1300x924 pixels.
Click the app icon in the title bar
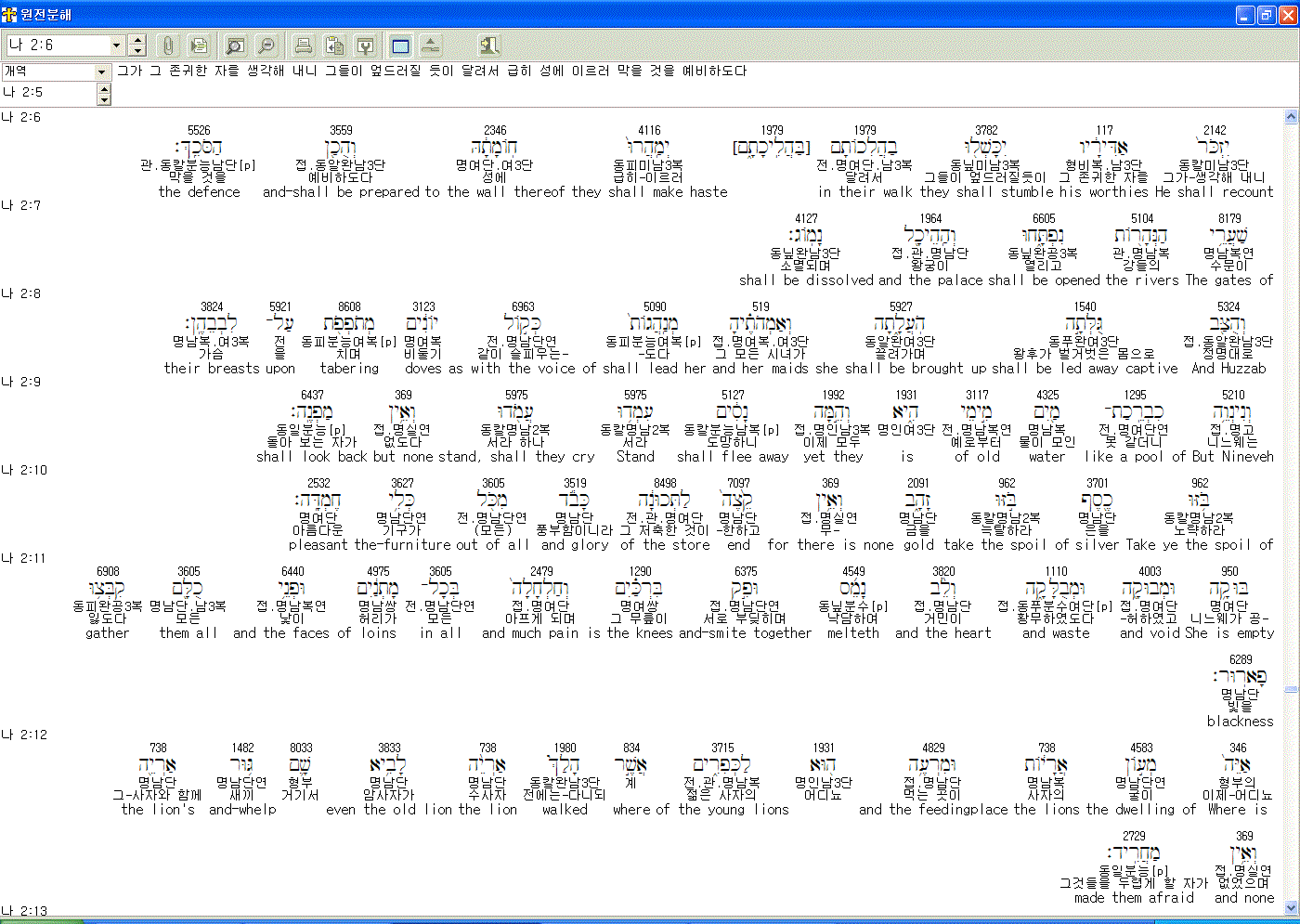(x=9, y=15)
